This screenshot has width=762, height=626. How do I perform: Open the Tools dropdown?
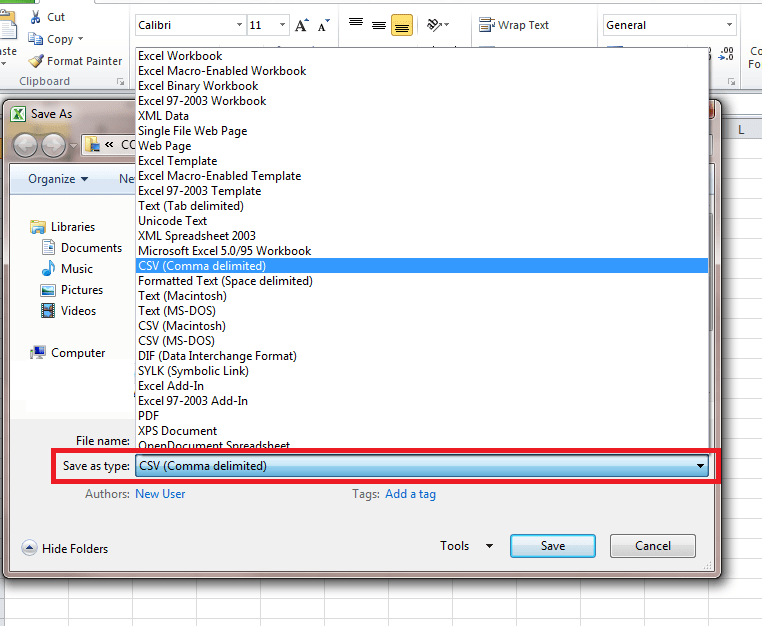[467, 546]
